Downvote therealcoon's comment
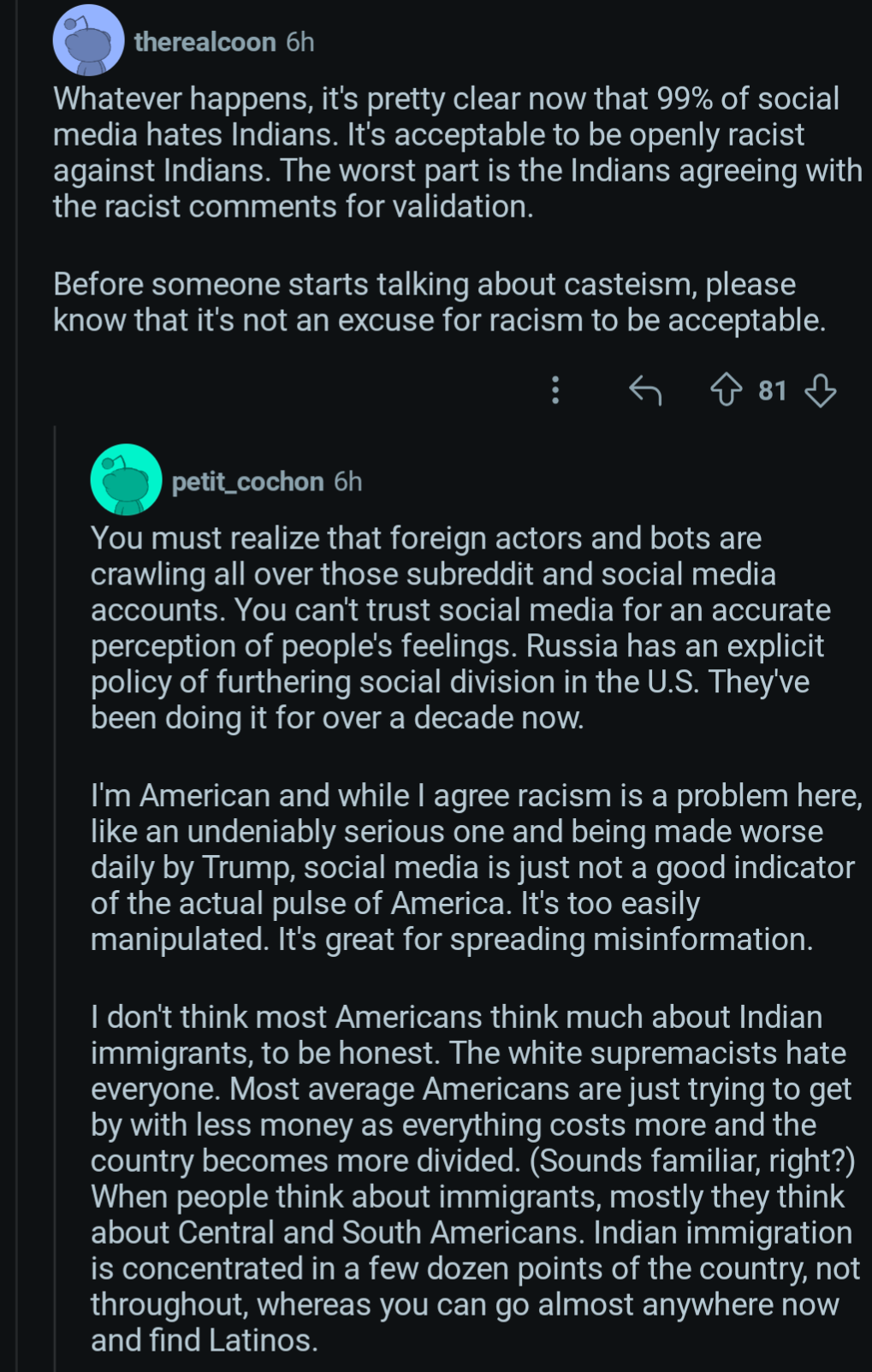This screenshot has height=1372, width=872. 821,390
